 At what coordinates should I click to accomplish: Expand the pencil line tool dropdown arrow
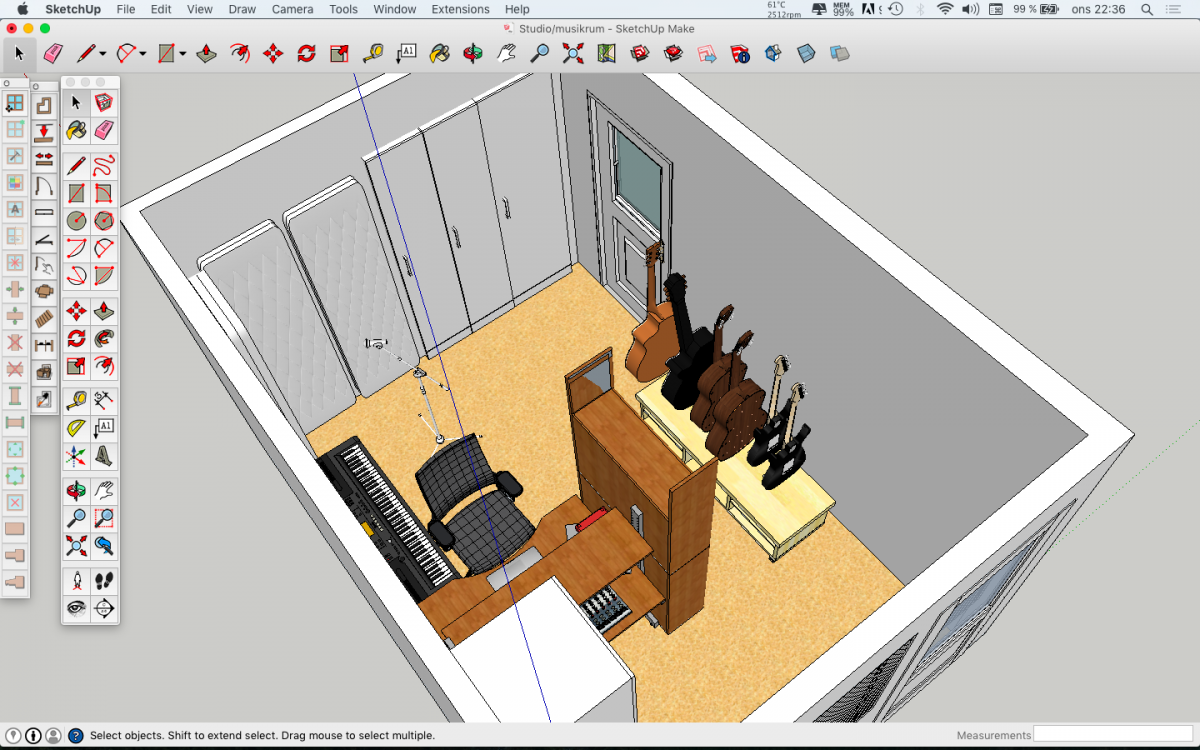pyautogui.click(x=103, y=54)
